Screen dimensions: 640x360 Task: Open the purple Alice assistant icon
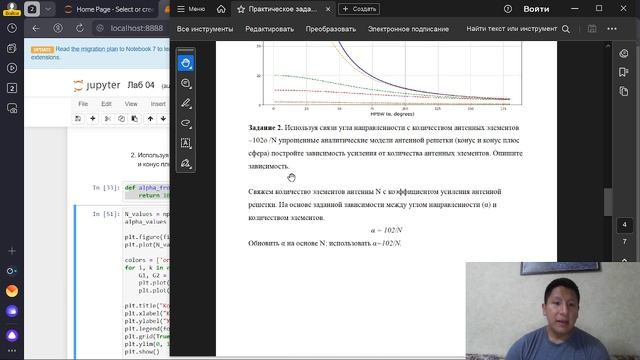(12, 336)
